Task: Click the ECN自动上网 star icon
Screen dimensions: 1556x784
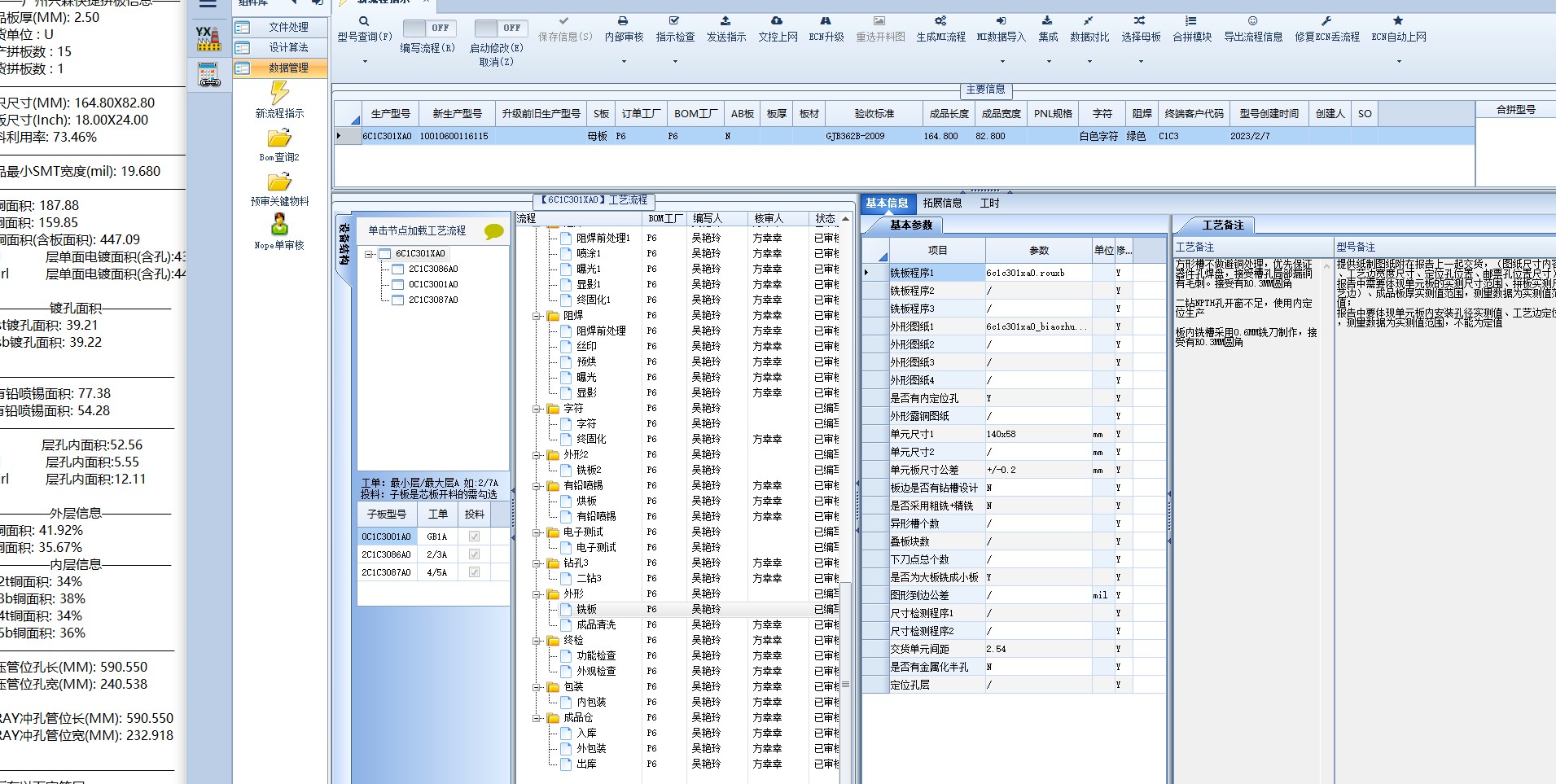Action: coord(1398,21)
